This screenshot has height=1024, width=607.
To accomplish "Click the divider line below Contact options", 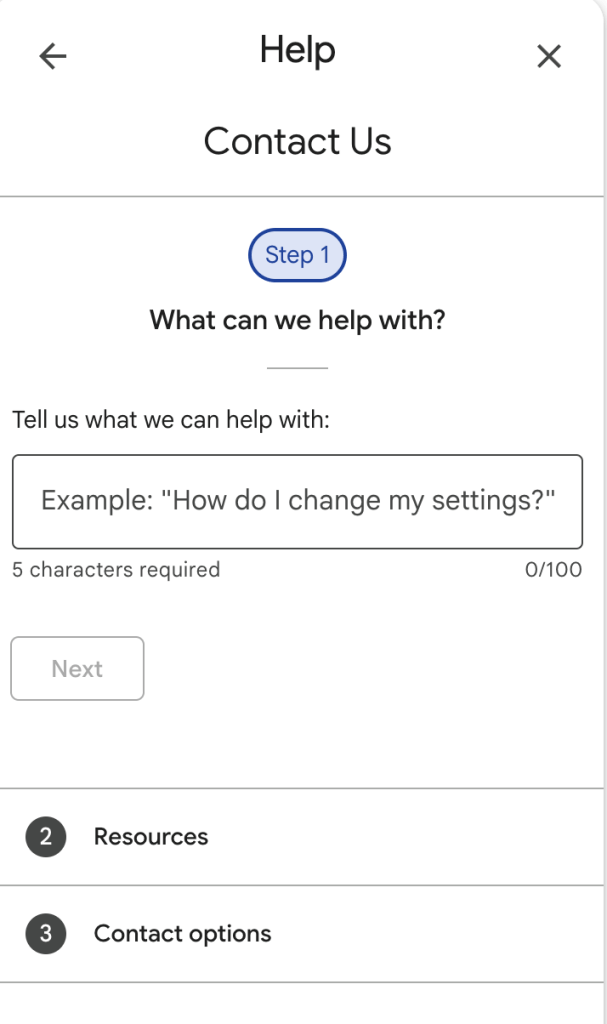I will (300, 982).
